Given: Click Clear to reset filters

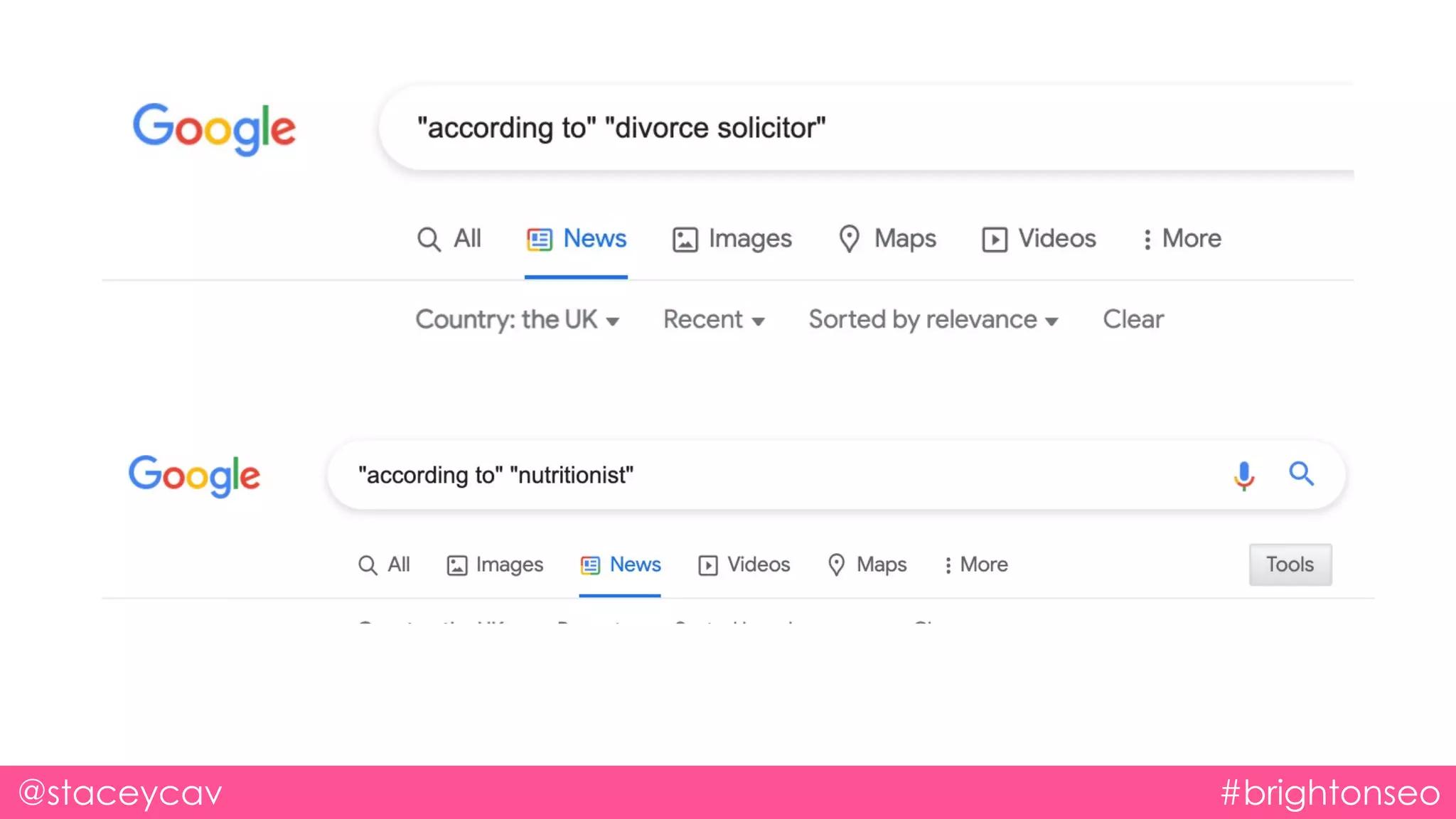Looking at the screenshot, I should [1133, 320].
